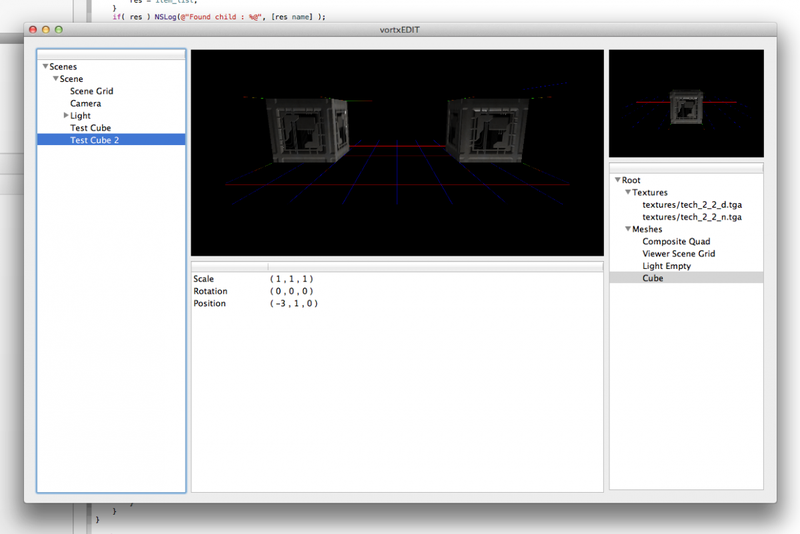Viewport: 800px width, 534px height.
Task: Select the Test Cube 2 row
Action: point(111,140)
